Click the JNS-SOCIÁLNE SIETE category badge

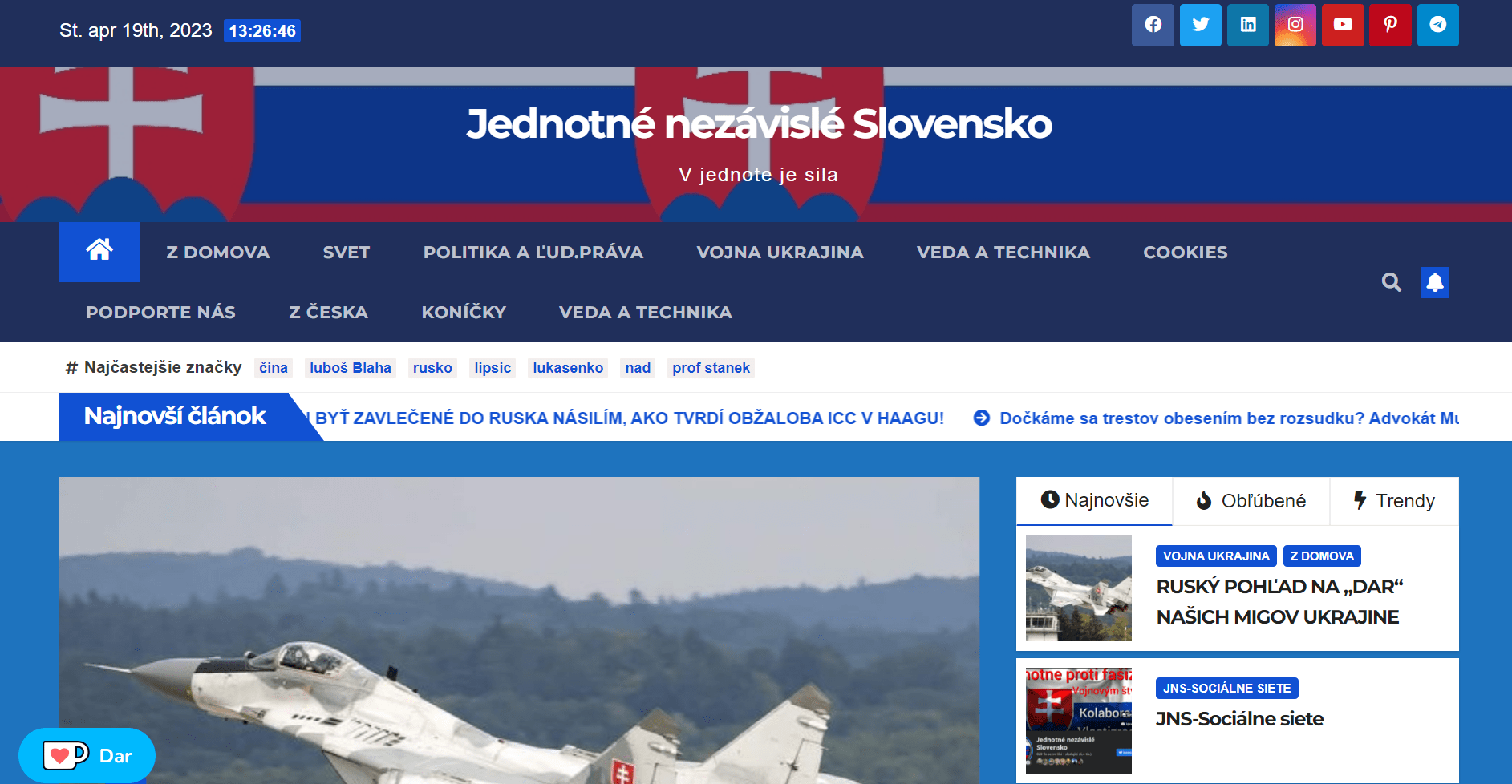(x=1226, y=688)
